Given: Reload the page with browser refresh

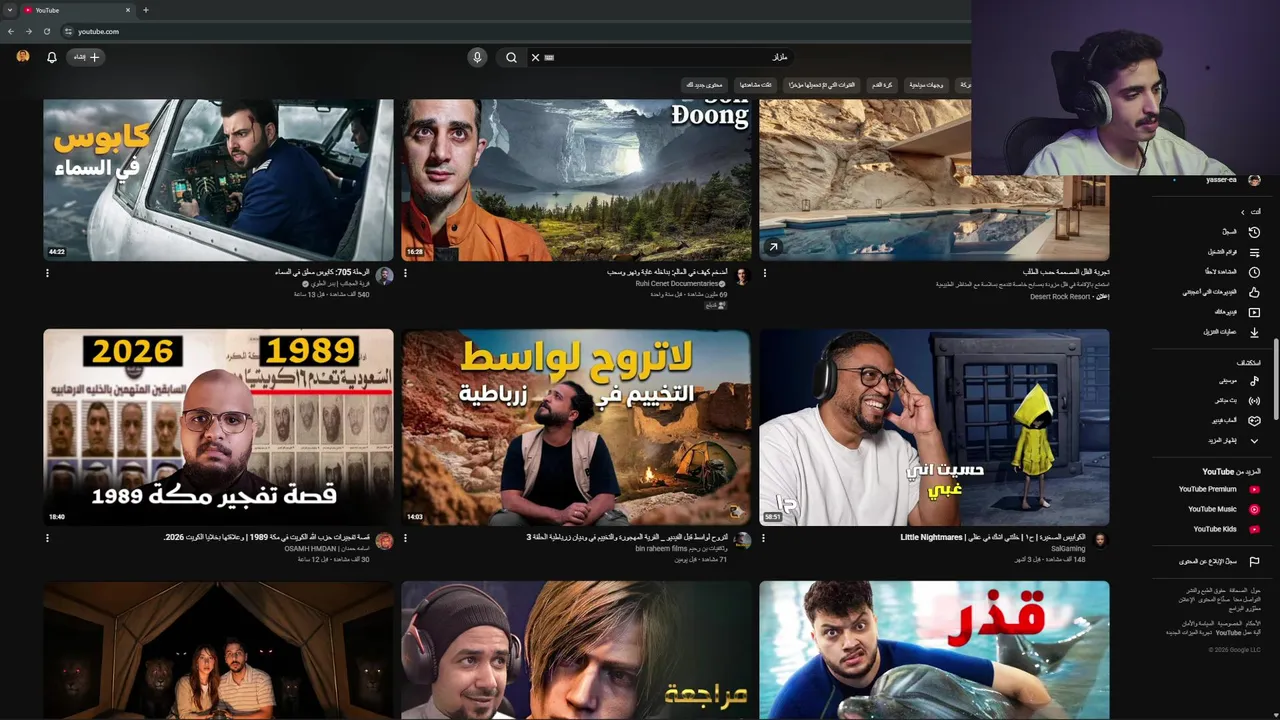Looking at the screenshot, I should (x=46, y=31).
